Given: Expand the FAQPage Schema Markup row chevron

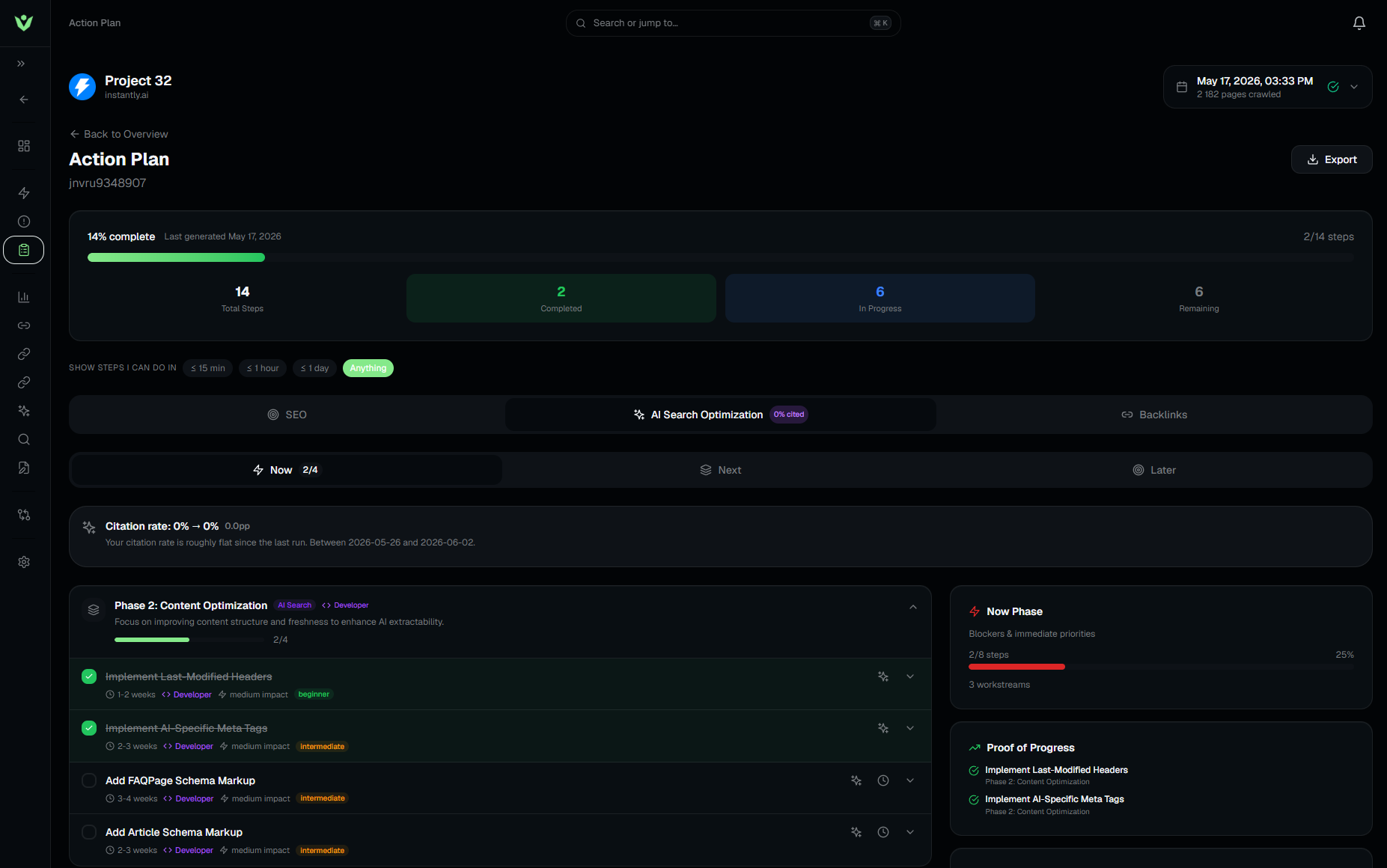Looking at the screenshot, I should [910, 780].
